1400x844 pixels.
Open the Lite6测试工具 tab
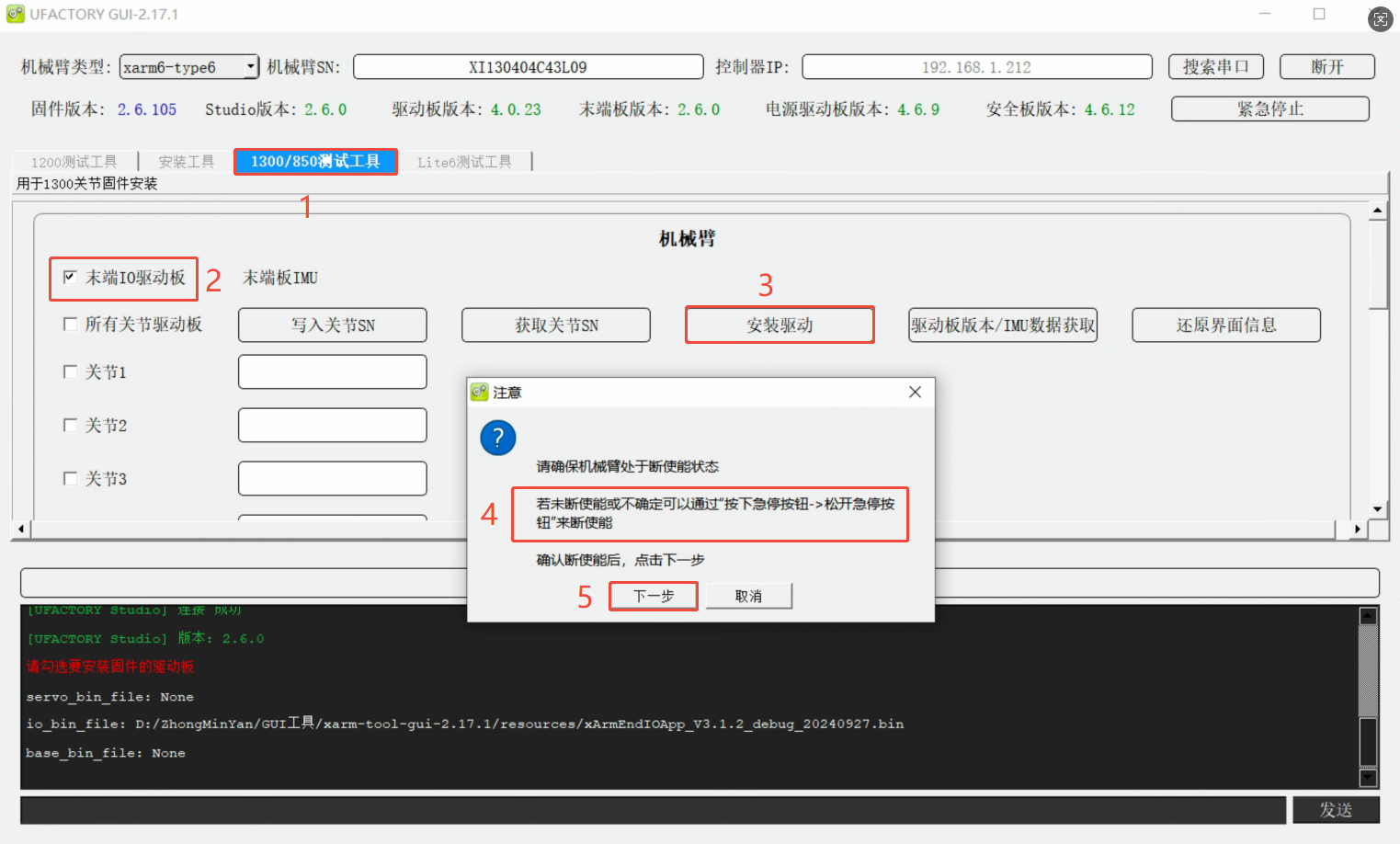[464, 162]
